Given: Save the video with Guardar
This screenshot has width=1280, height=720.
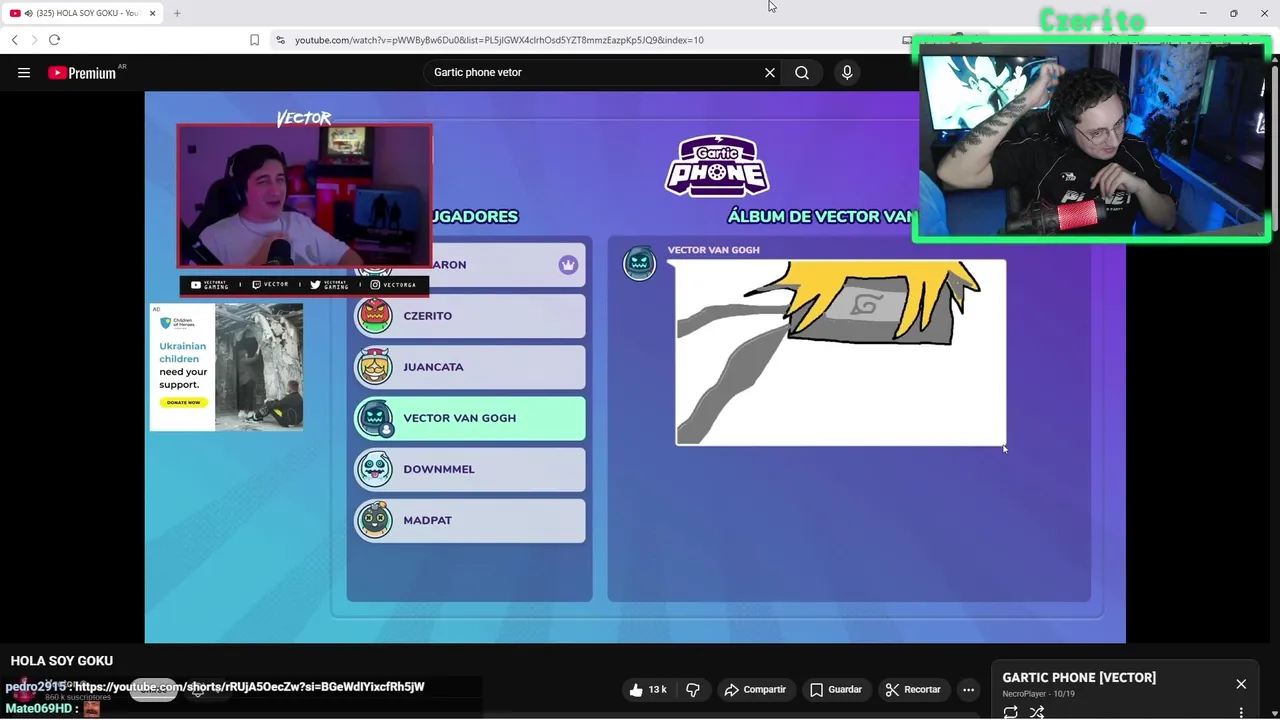Looking at the screenshot, I should point(836,690).
